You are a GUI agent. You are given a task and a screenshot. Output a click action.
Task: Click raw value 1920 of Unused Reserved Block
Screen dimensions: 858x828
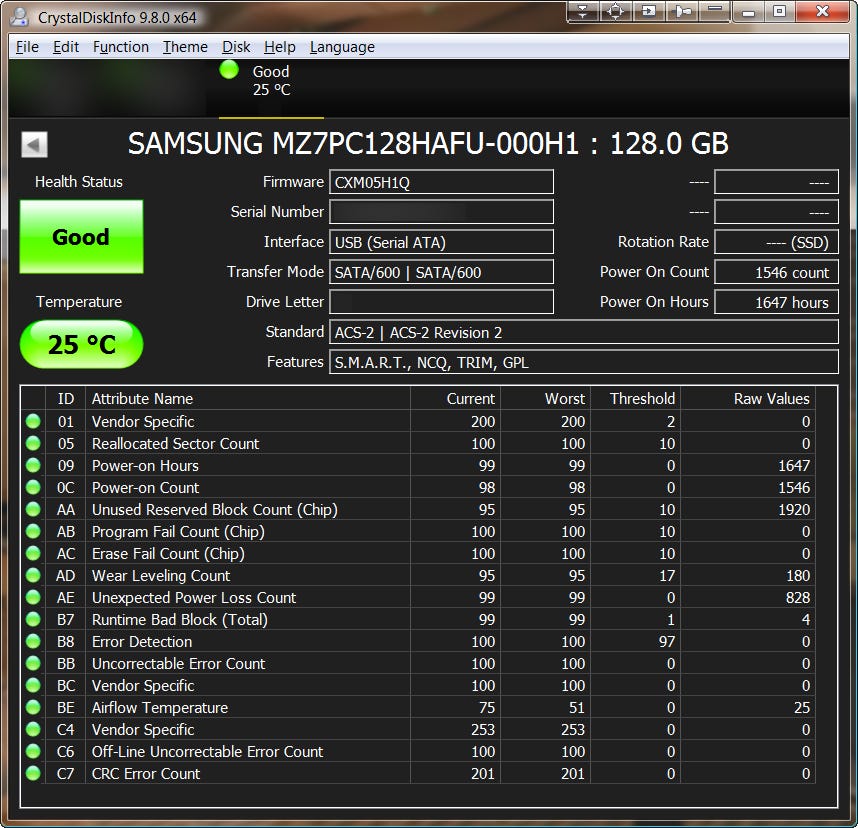[794, 509]
